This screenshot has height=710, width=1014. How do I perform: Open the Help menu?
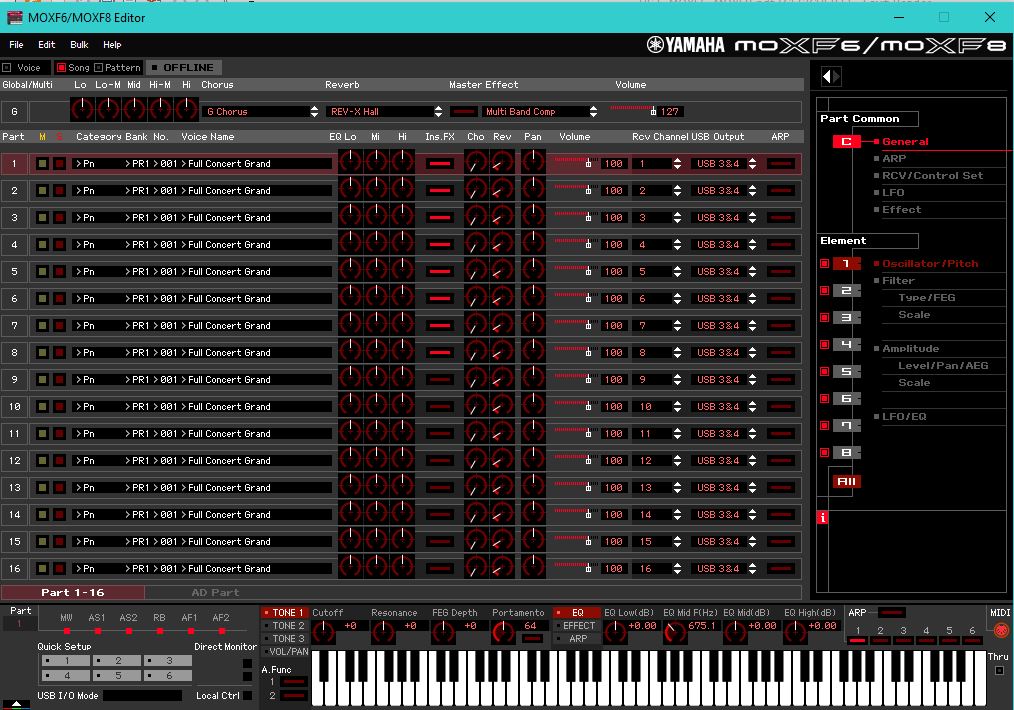coord(112,45)
